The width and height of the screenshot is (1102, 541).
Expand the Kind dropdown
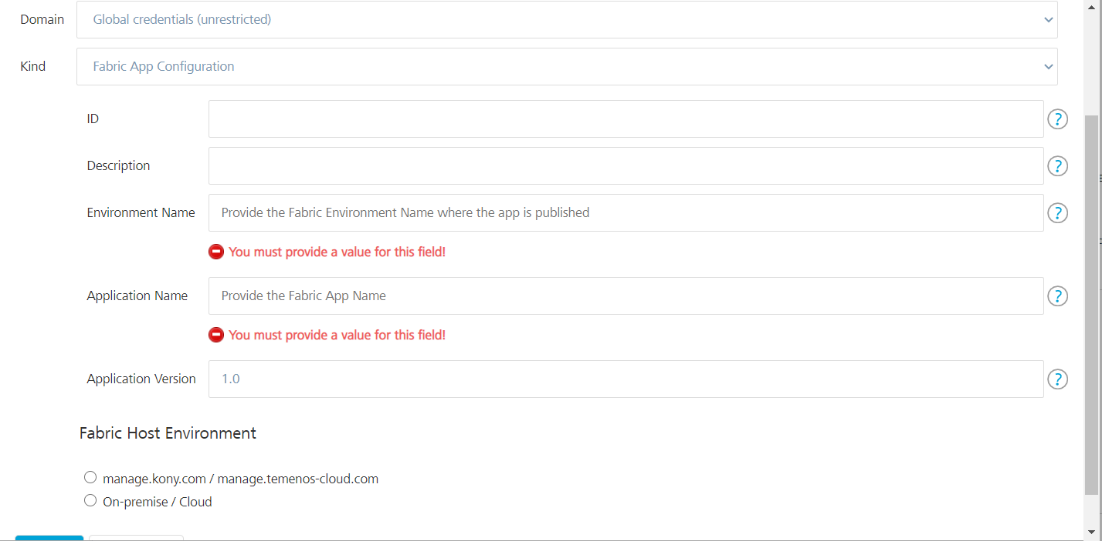[566, 67]
